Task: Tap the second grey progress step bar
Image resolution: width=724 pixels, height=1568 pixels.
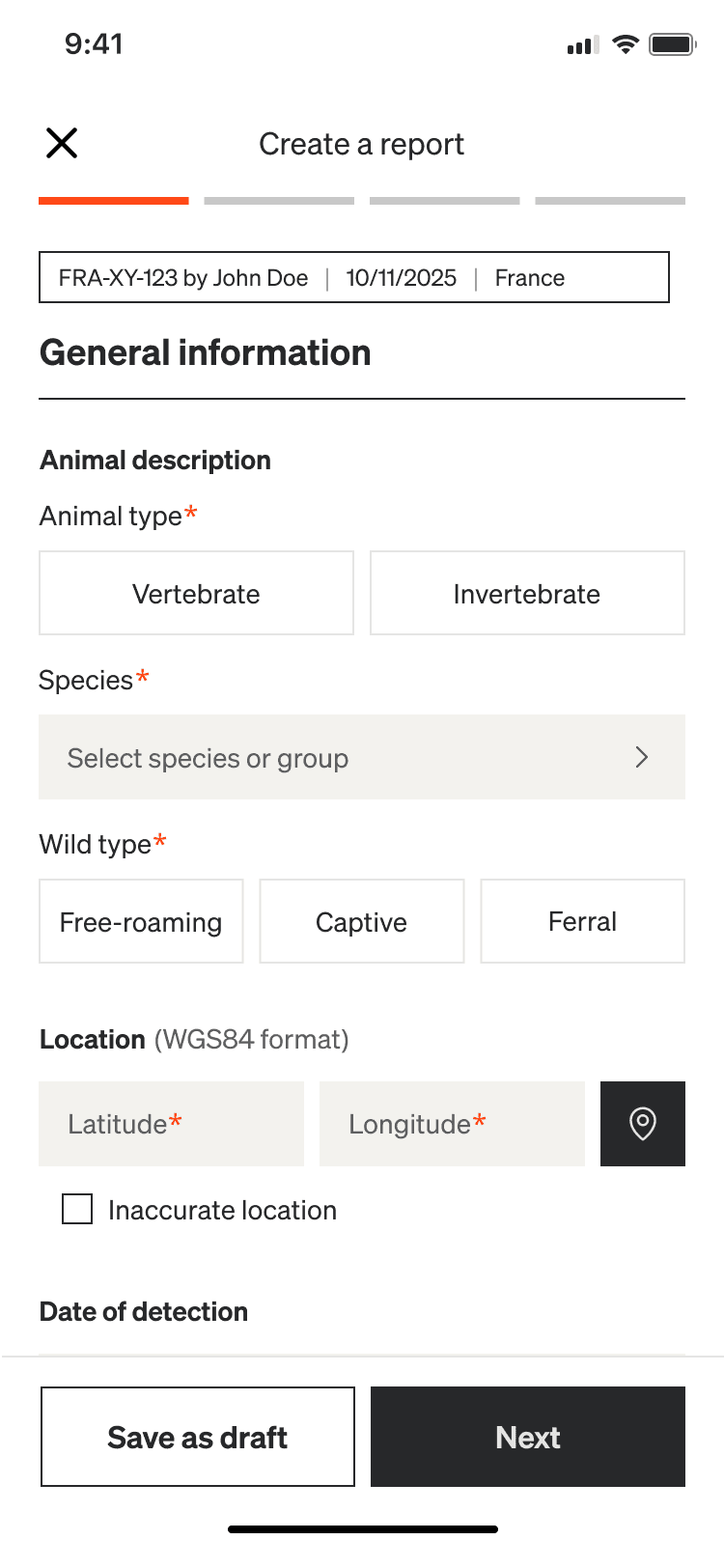Action: [x=279, y=201]
